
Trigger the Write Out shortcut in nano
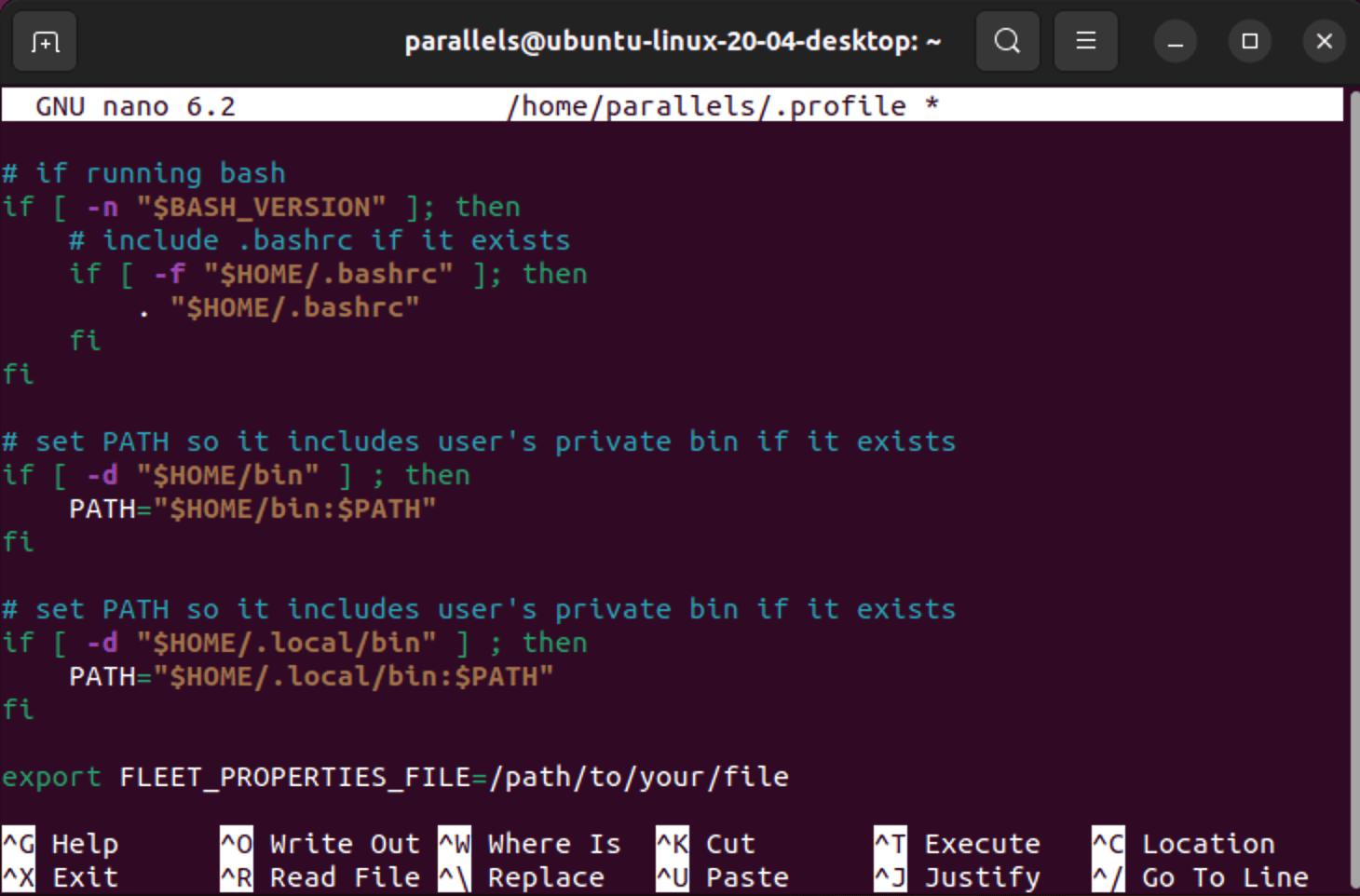click(x=321, y=843)
